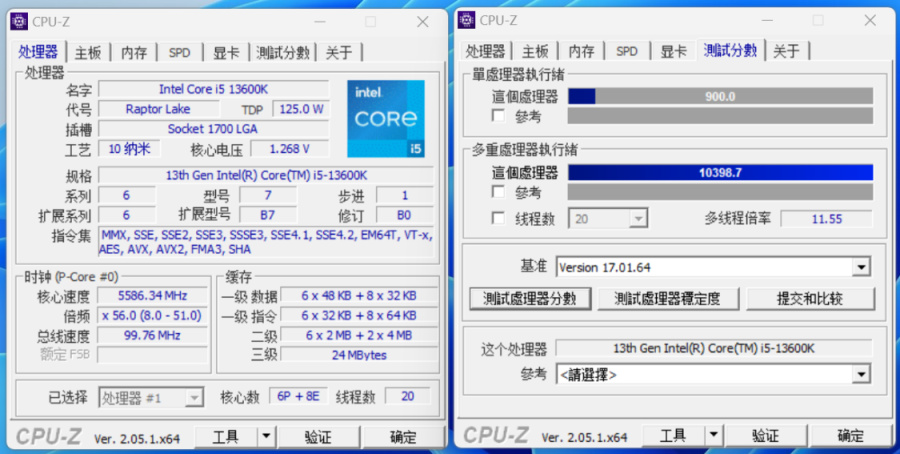Click 验证 button in left window
Image resolution: width=900 pixels, height=454 pixels.
[x=318, y=437]
